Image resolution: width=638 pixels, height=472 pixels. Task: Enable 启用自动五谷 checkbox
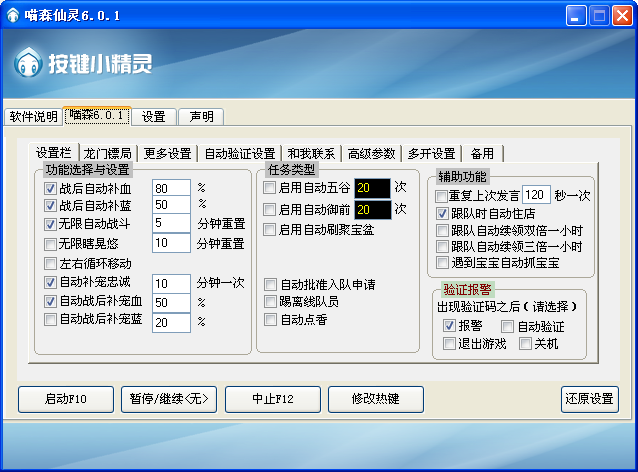pyautogui.click(x=269, y=188)
